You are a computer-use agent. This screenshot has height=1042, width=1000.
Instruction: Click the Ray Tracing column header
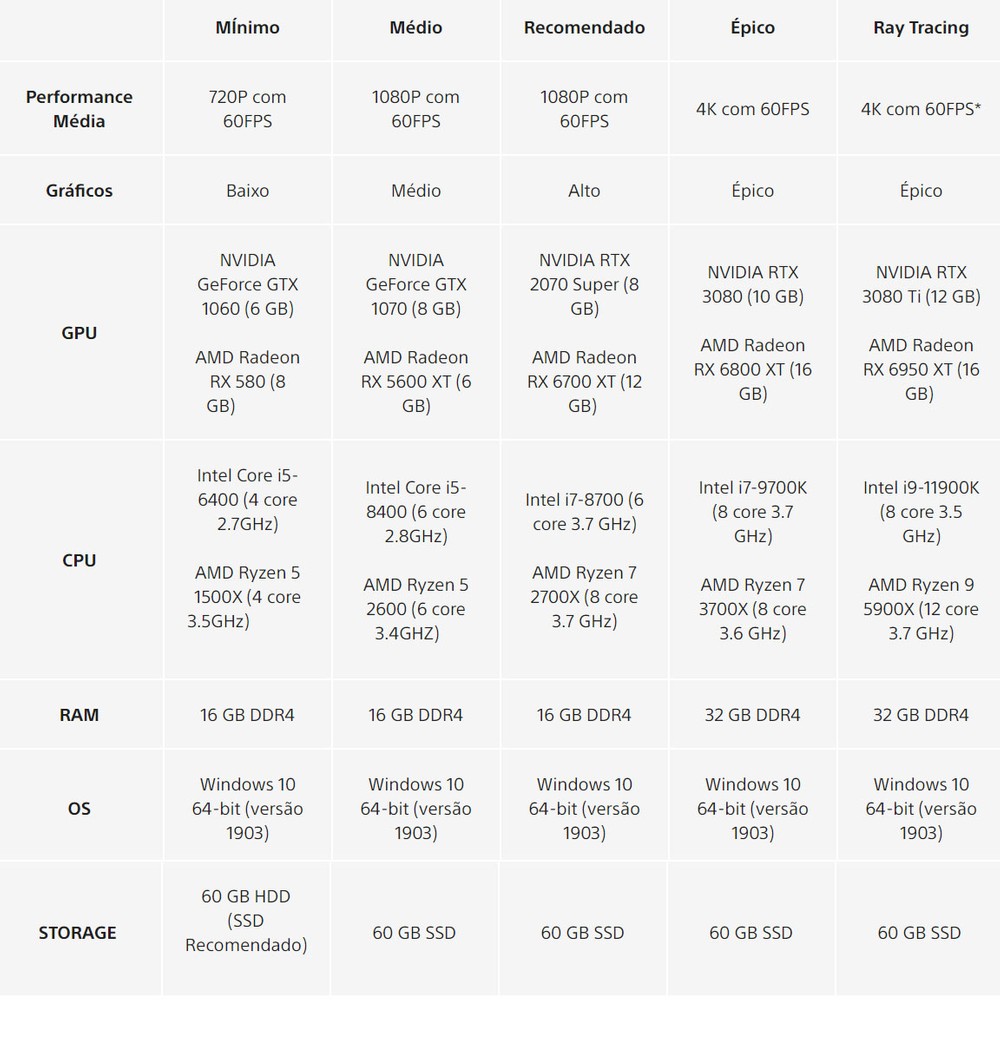pos(920,28)
